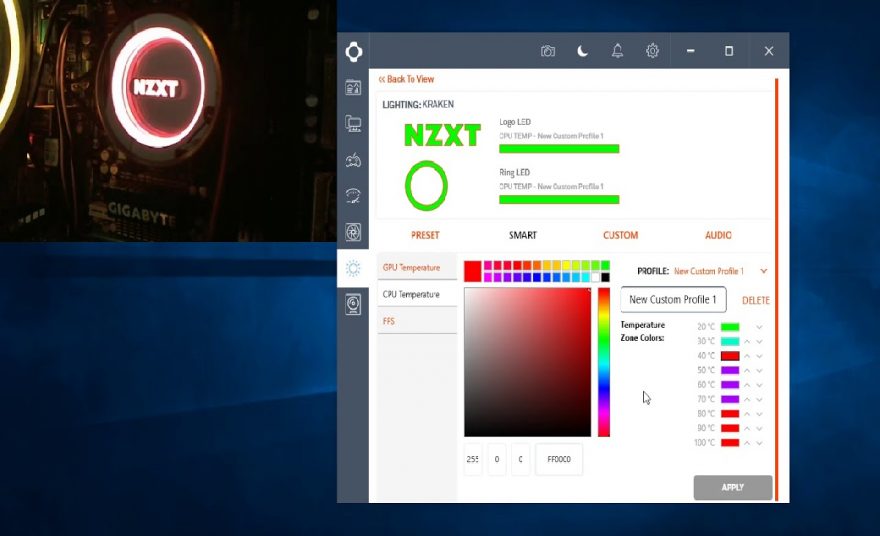Image resolution: width=880 pixels, height=536 pixels.
Task: Pick the large red current color swatch
Action: pyautogui.click(x=473, y=271)
